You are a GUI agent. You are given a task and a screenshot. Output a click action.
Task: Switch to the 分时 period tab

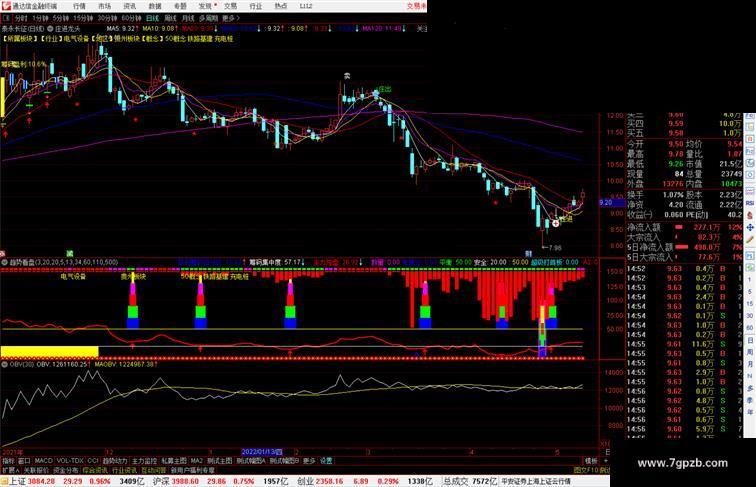point(21,18)
